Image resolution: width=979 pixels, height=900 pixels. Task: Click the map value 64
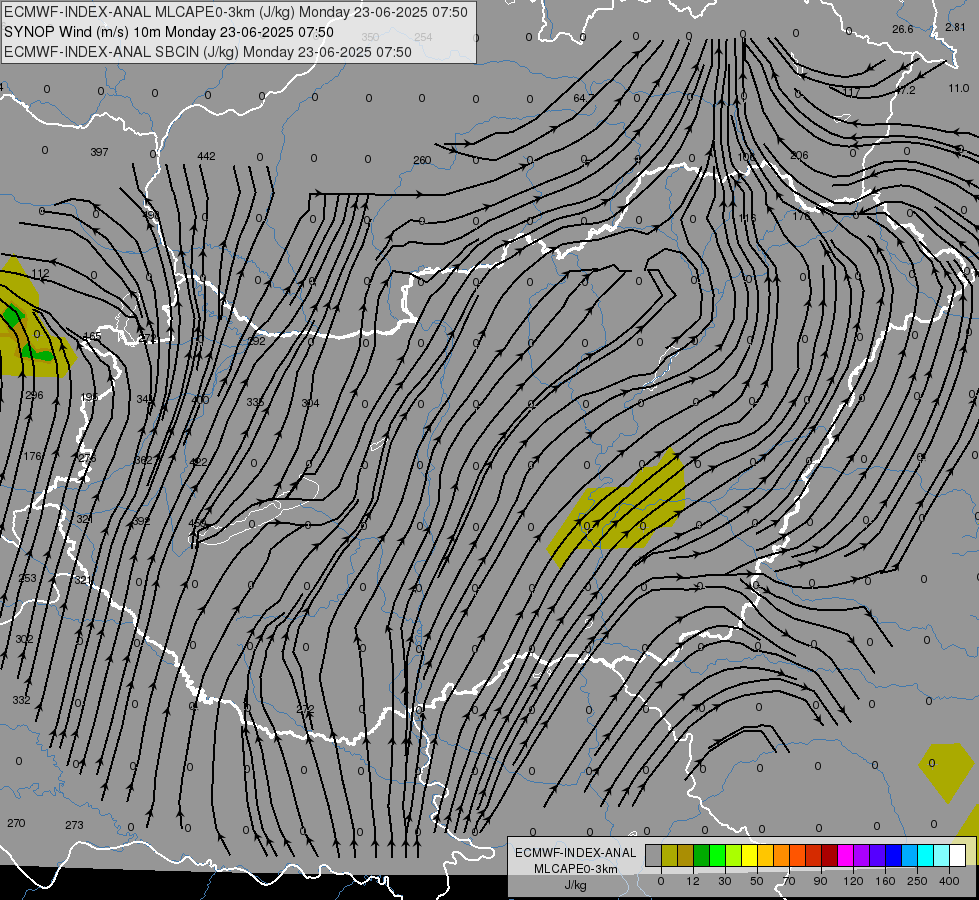coord(579,98)
